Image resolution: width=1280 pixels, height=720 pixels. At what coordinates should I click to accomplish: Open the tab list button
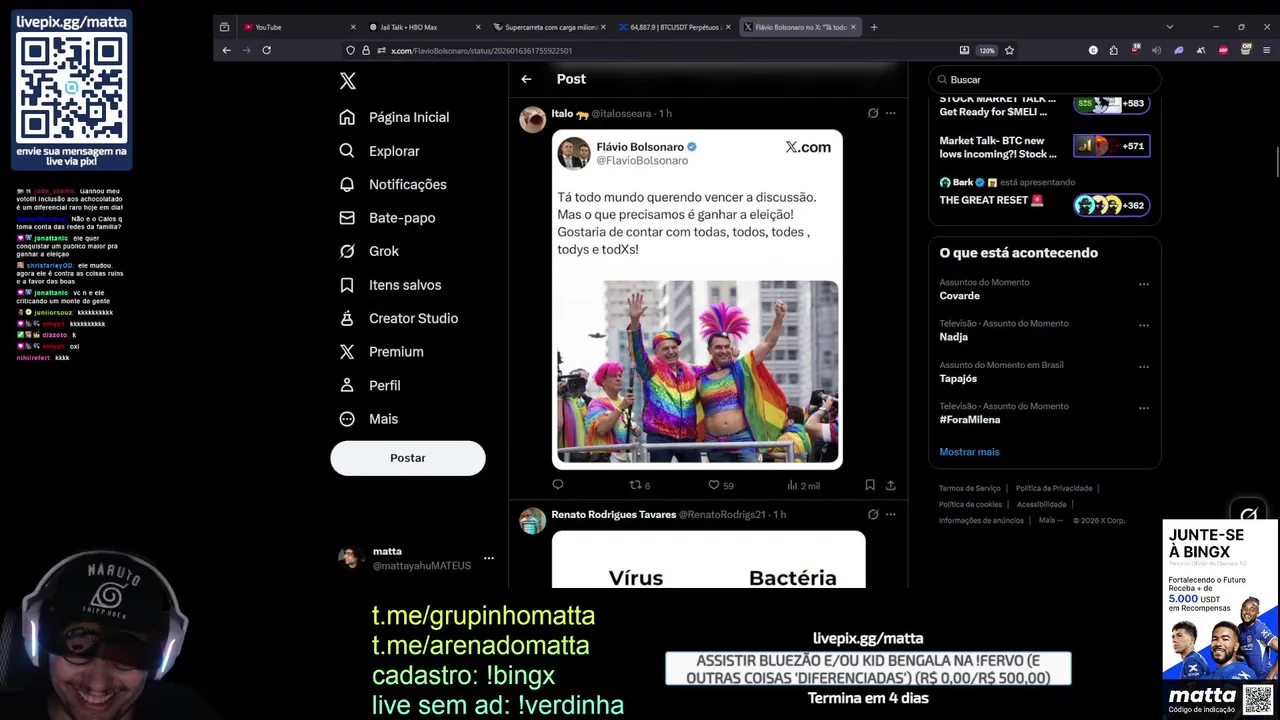pos(225,27)
